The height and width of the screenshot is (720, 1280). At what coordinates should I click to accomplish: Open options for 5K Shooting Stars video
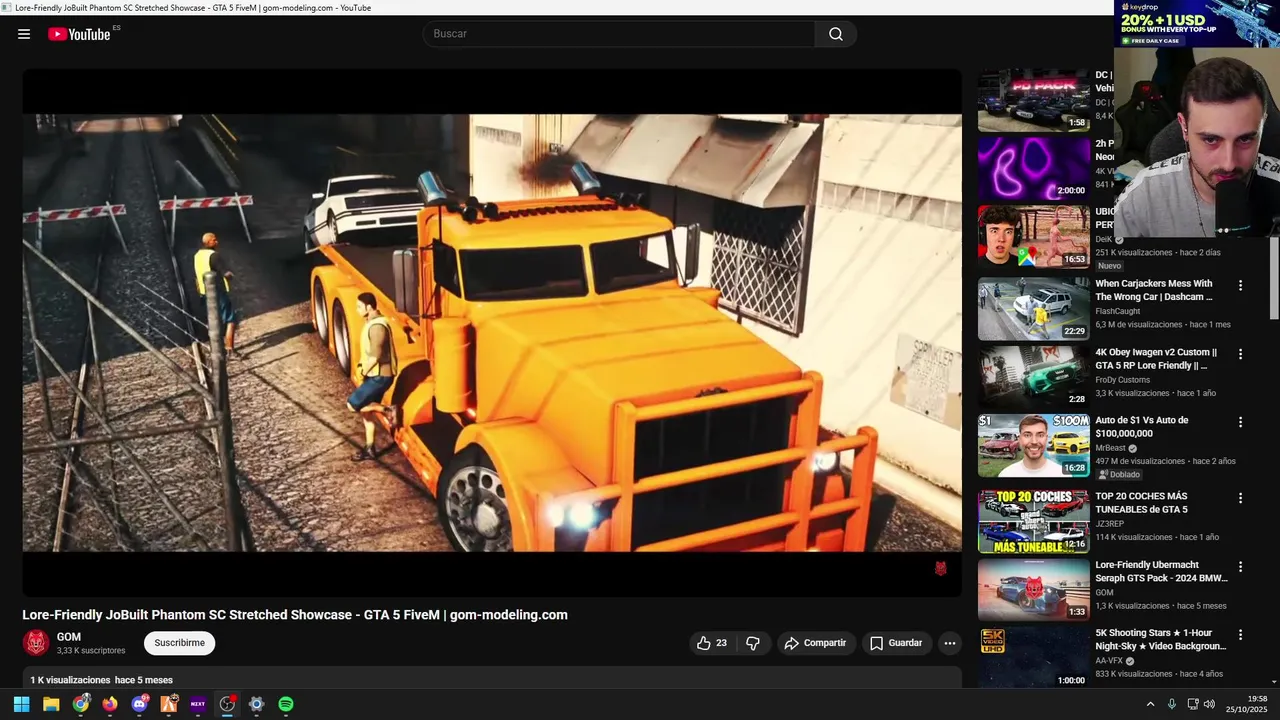[x=1240, y=634]
